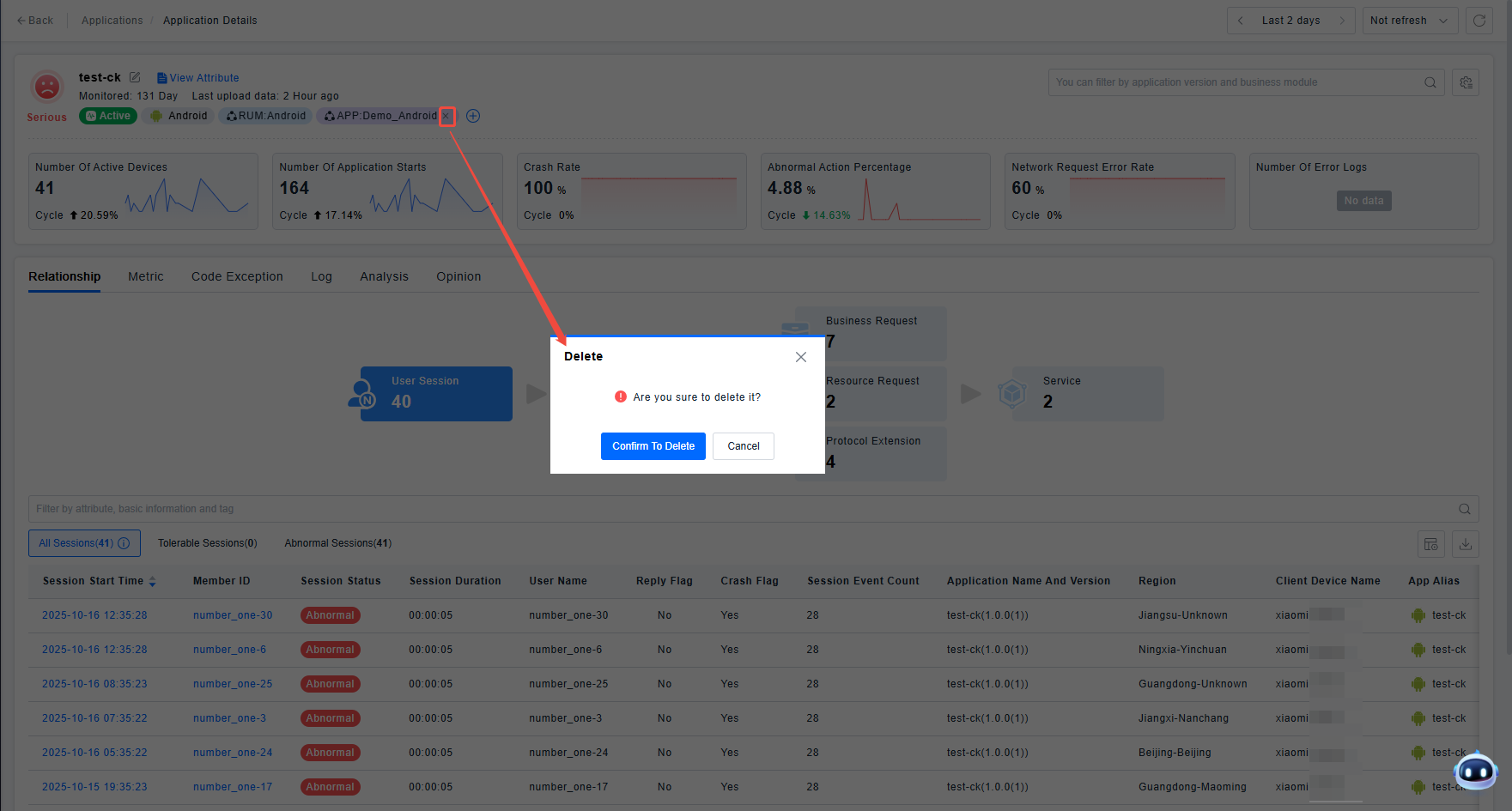The width and height of the screenshot is (1512, 811).
Task: Remove the APP:Demo_Android tag
Action: pyautogui.click(x=446, y=116)
